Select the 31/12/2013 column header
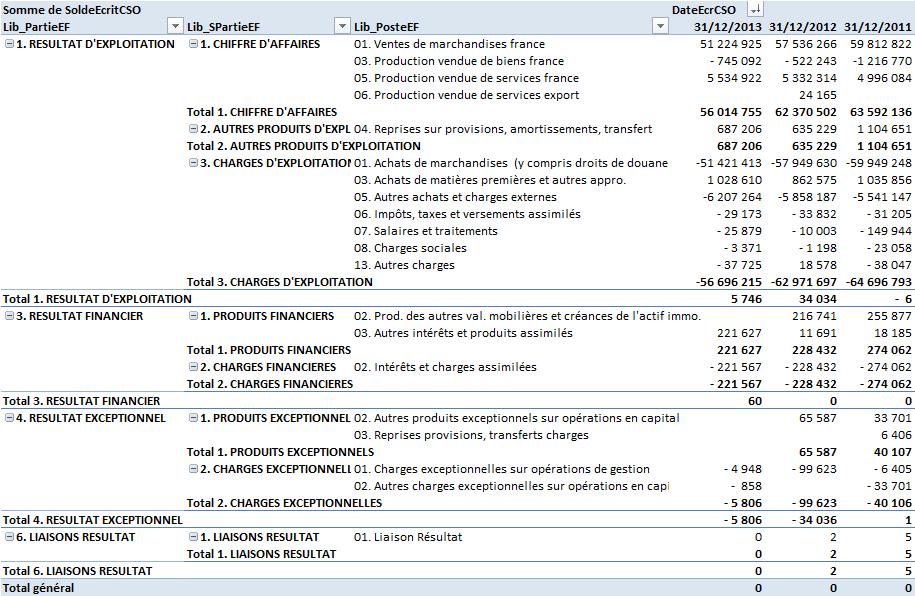 728,27
